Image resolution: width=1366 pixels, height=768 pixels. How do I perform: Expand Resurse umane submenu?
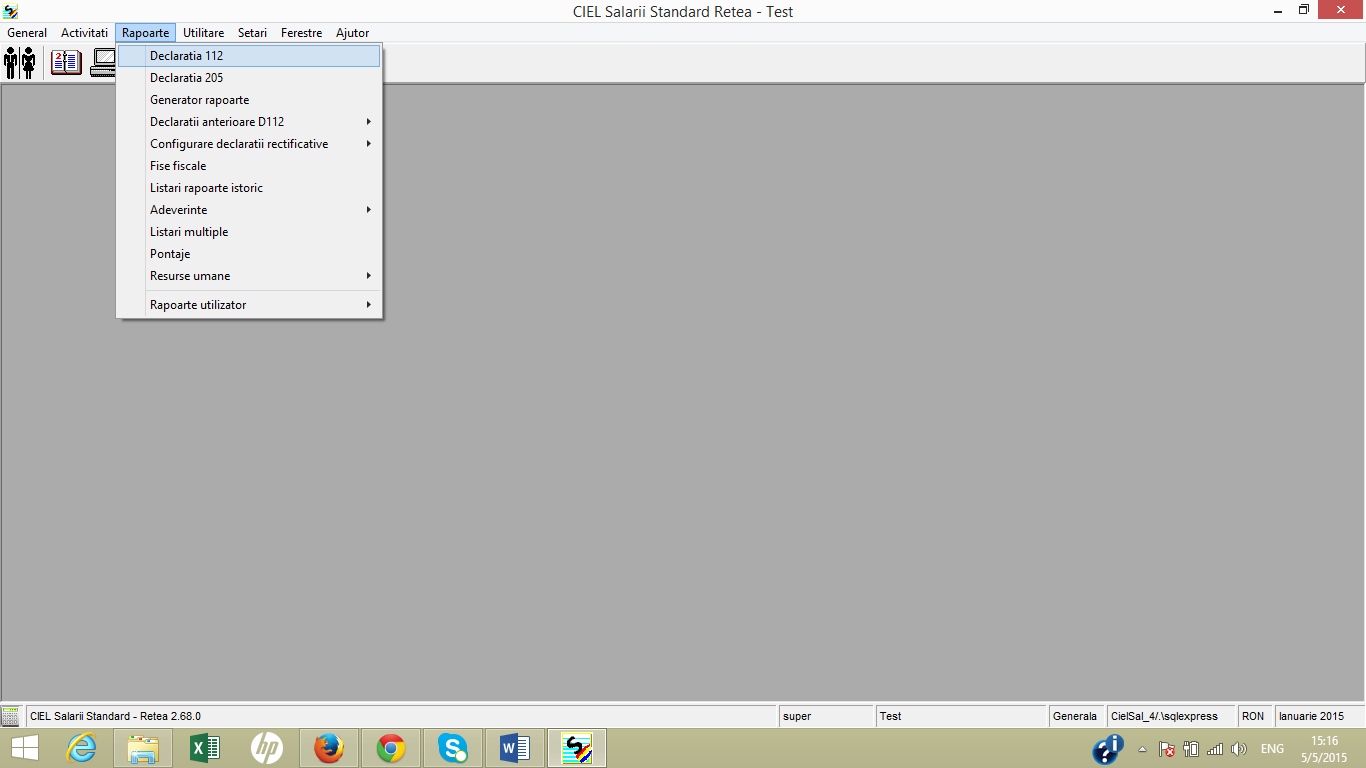click(249, 276)
